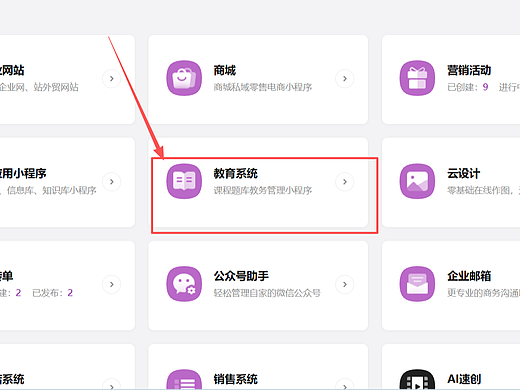Open the 云设计 picture icon
The image size is (520, 390).
pyautogui.click(x=417, y=181)
